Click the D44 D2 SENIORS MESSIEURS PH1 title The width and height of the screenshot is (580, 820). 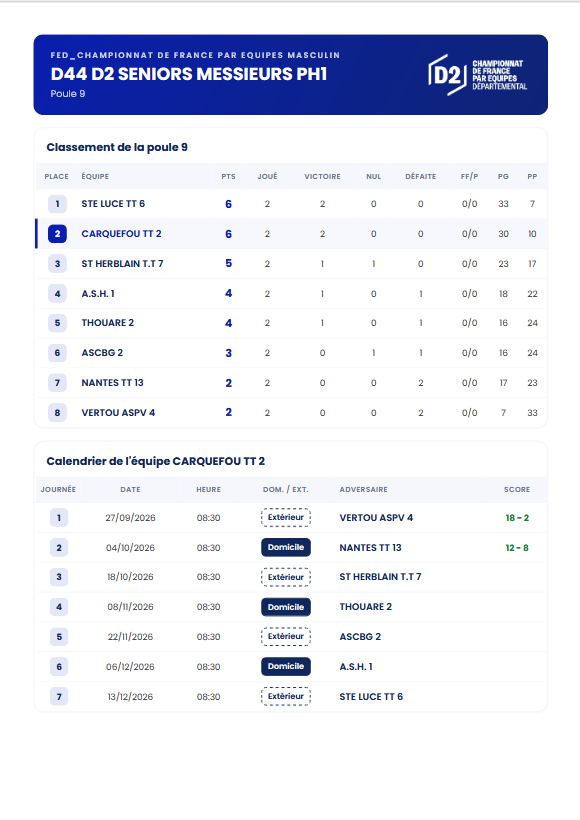(x=189, y=74)
